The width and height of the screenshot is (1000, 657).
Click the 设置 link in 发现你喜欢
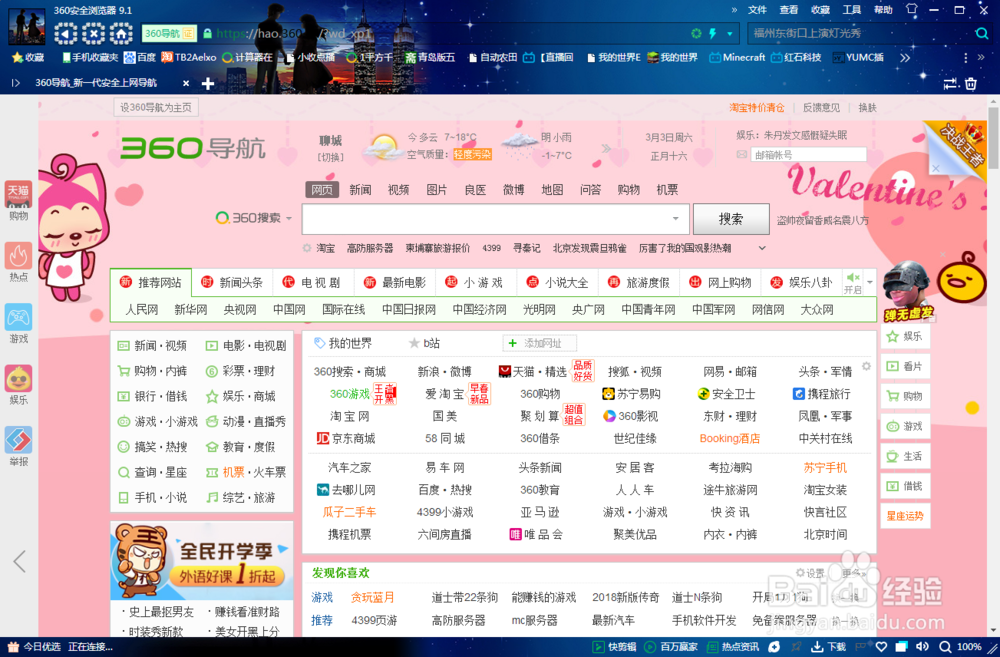click(810, 573)
